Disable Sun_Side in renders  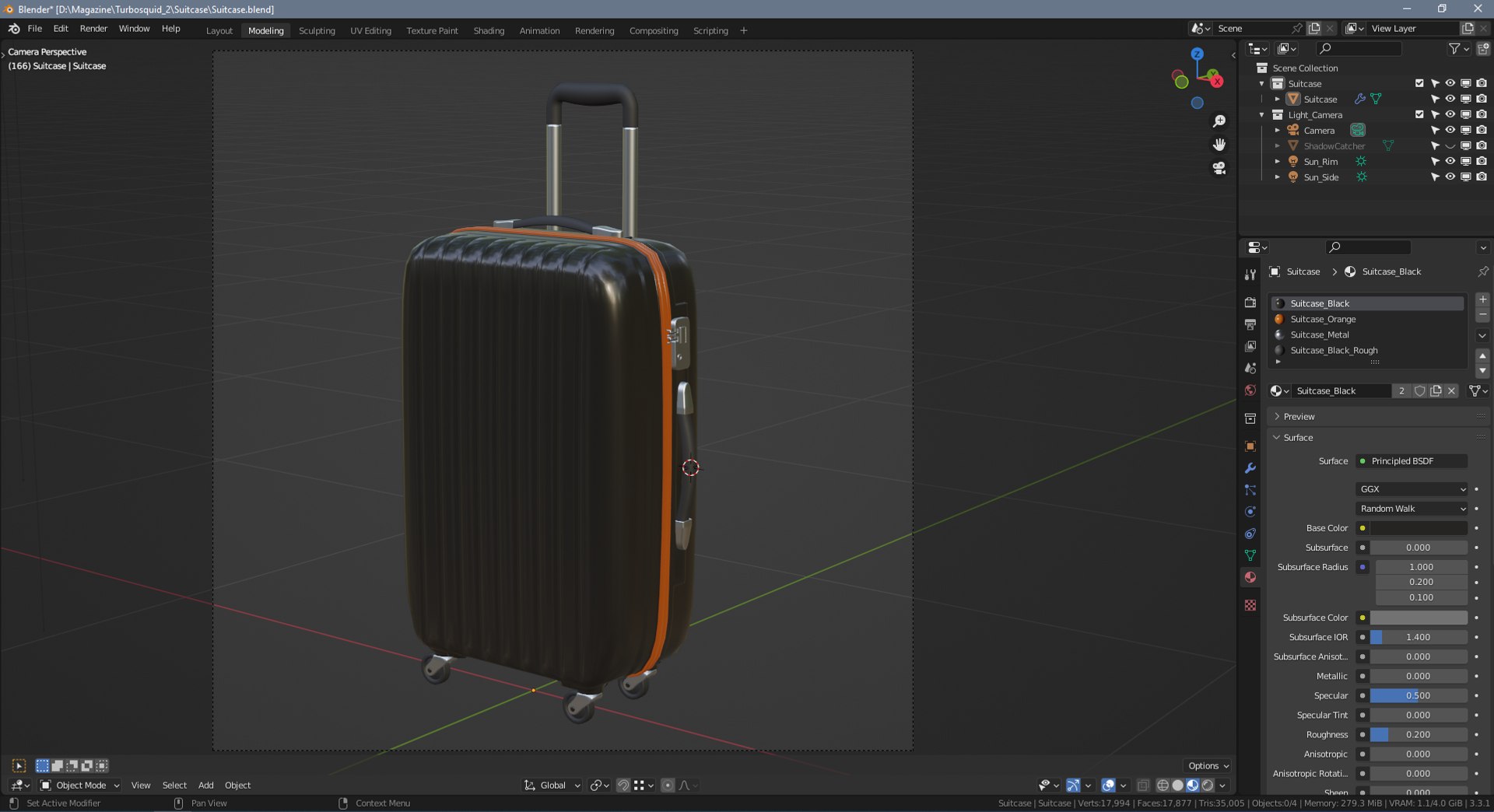tap(1482, 177)
